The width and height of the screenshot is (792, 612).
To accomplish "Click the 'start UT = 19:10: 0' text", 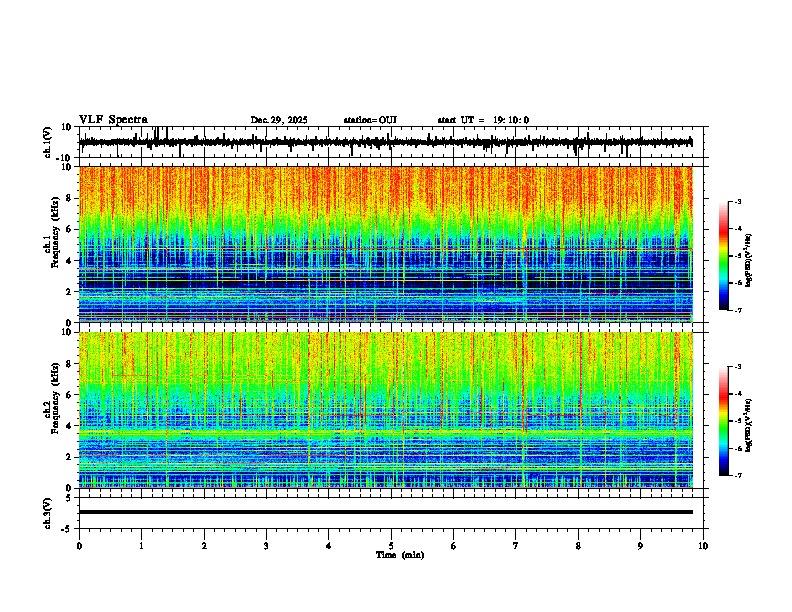I will tap(483, 120).
